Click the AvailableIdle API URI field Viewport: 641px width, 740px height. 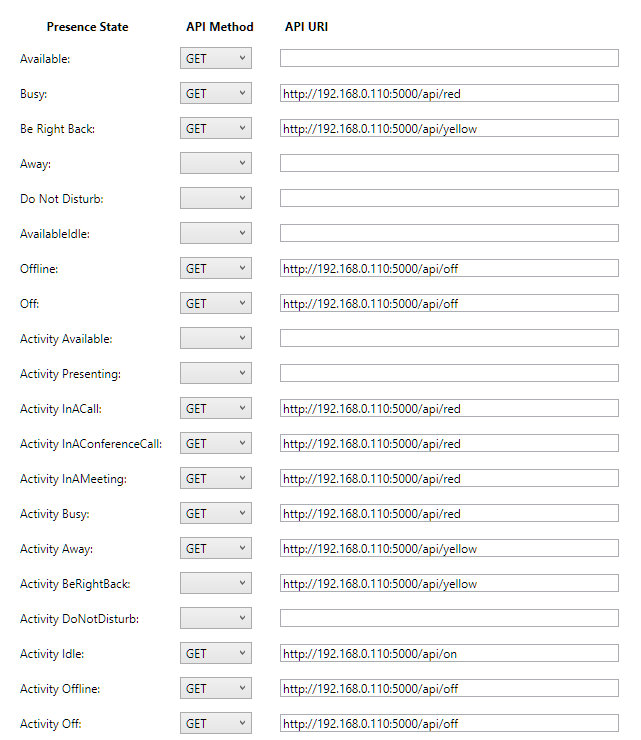[449, 233]
